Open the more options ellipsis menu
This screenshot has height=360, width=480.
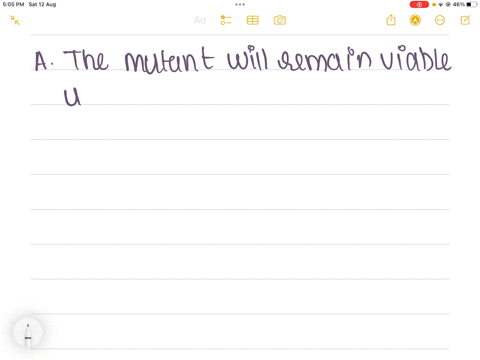pos(440,20)
